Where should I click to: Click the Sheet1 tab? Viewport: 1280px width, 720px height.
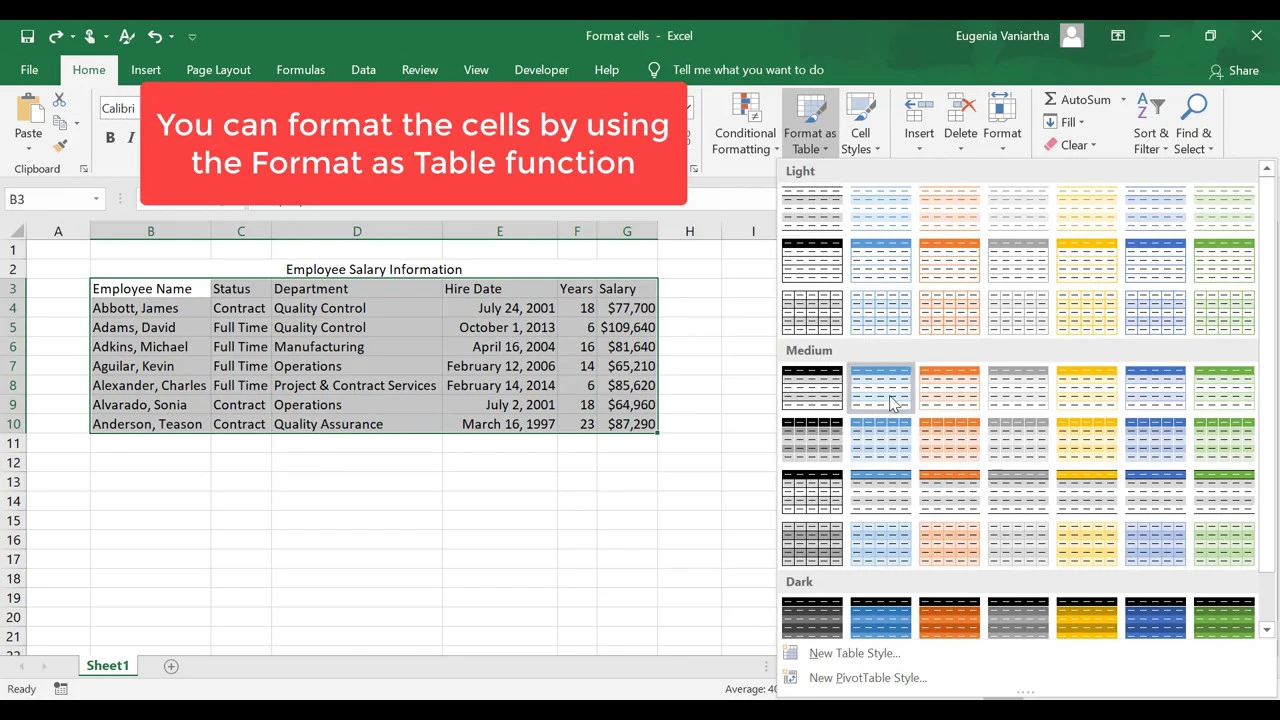tap(108, 666)
